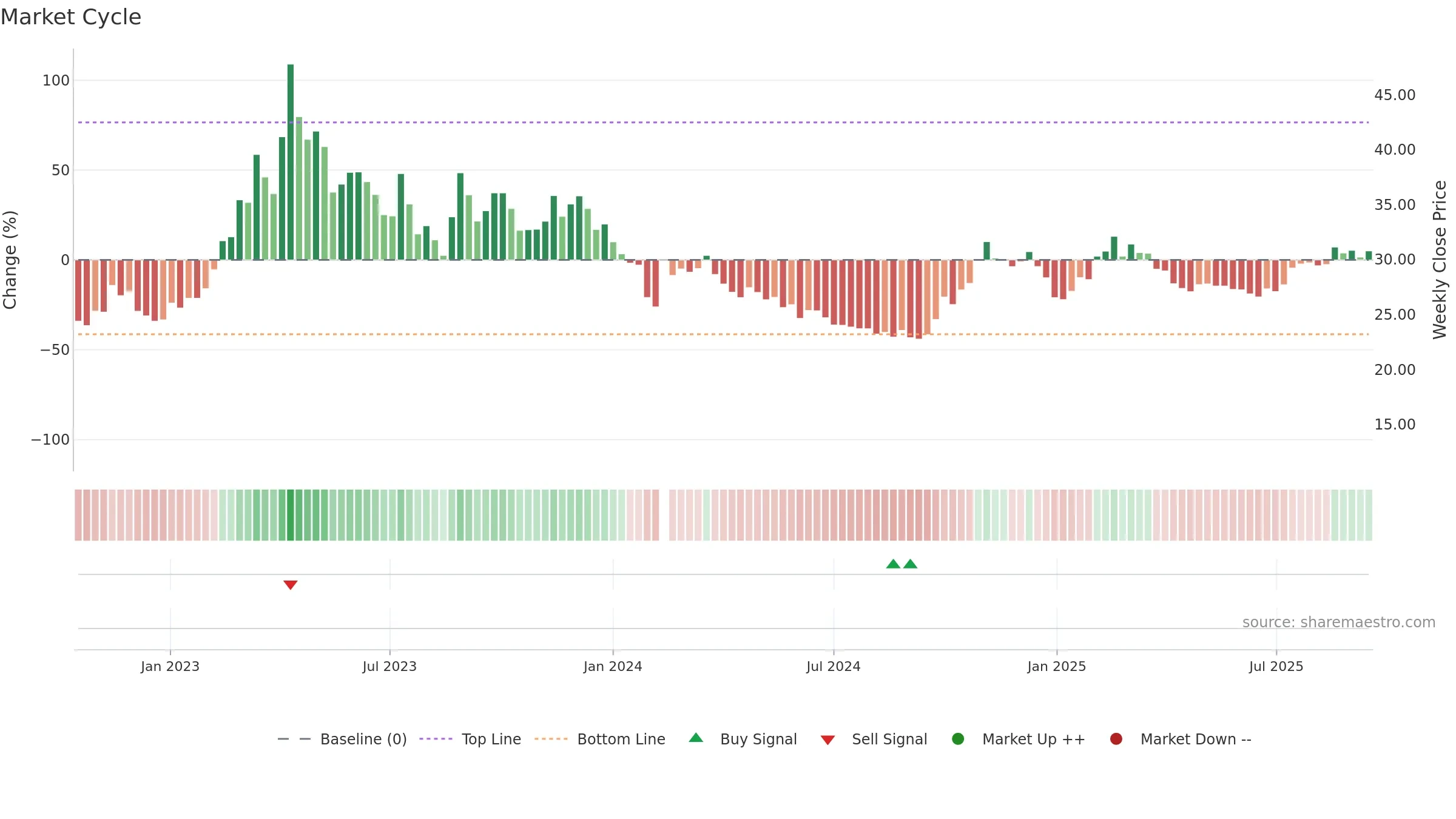The image size is (1456, 819).
Task: Click the 45.00 price tick label
Action: tap(1395, 95)
